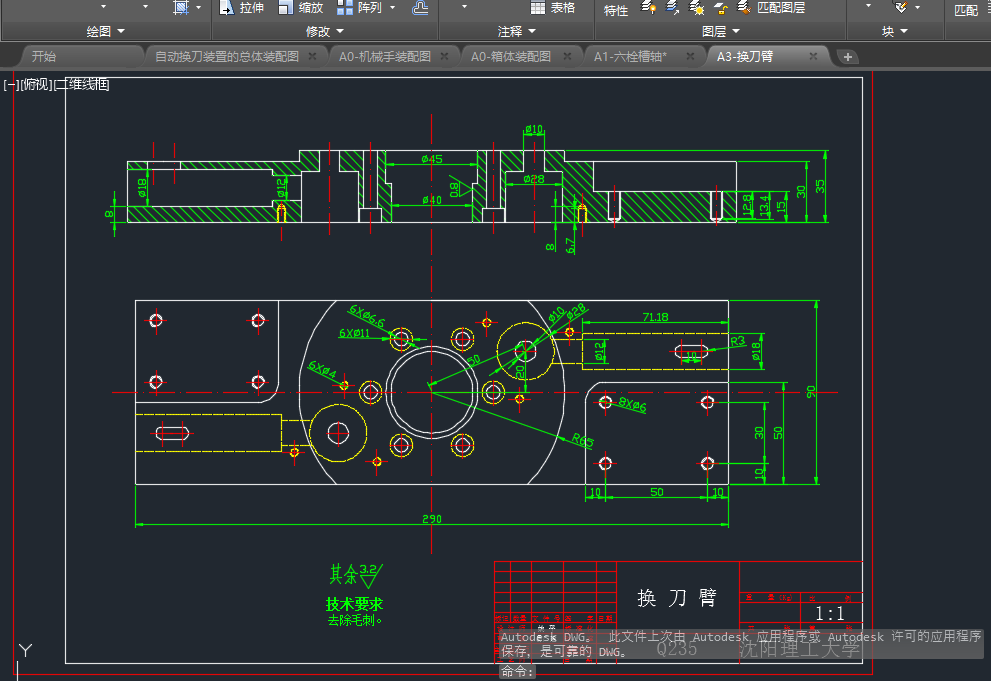This screenshot has width=991, height=681.
Task: Insert a Table (表格)
Action: click(552, 8)
